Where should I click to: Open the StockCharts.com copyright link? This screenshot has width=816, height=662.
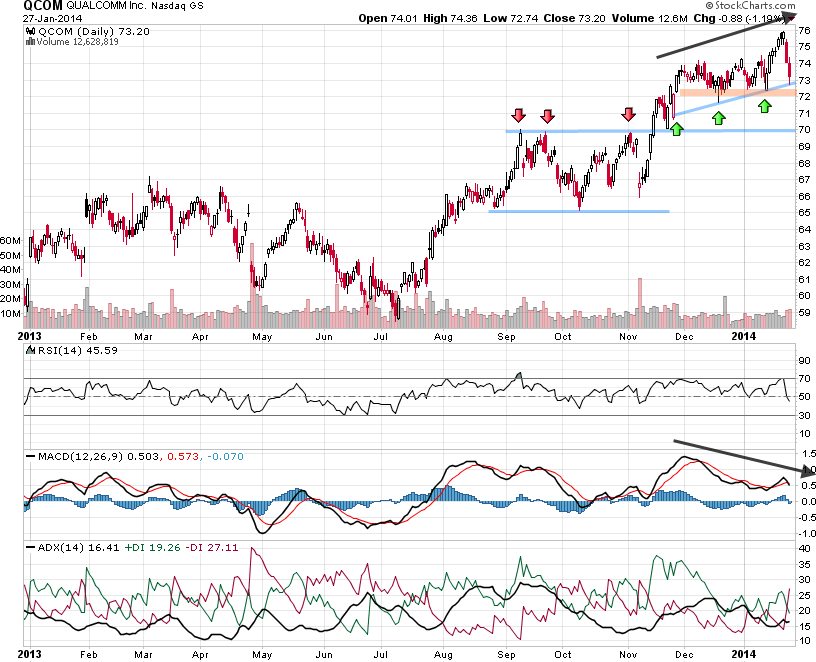pos(750,6)
